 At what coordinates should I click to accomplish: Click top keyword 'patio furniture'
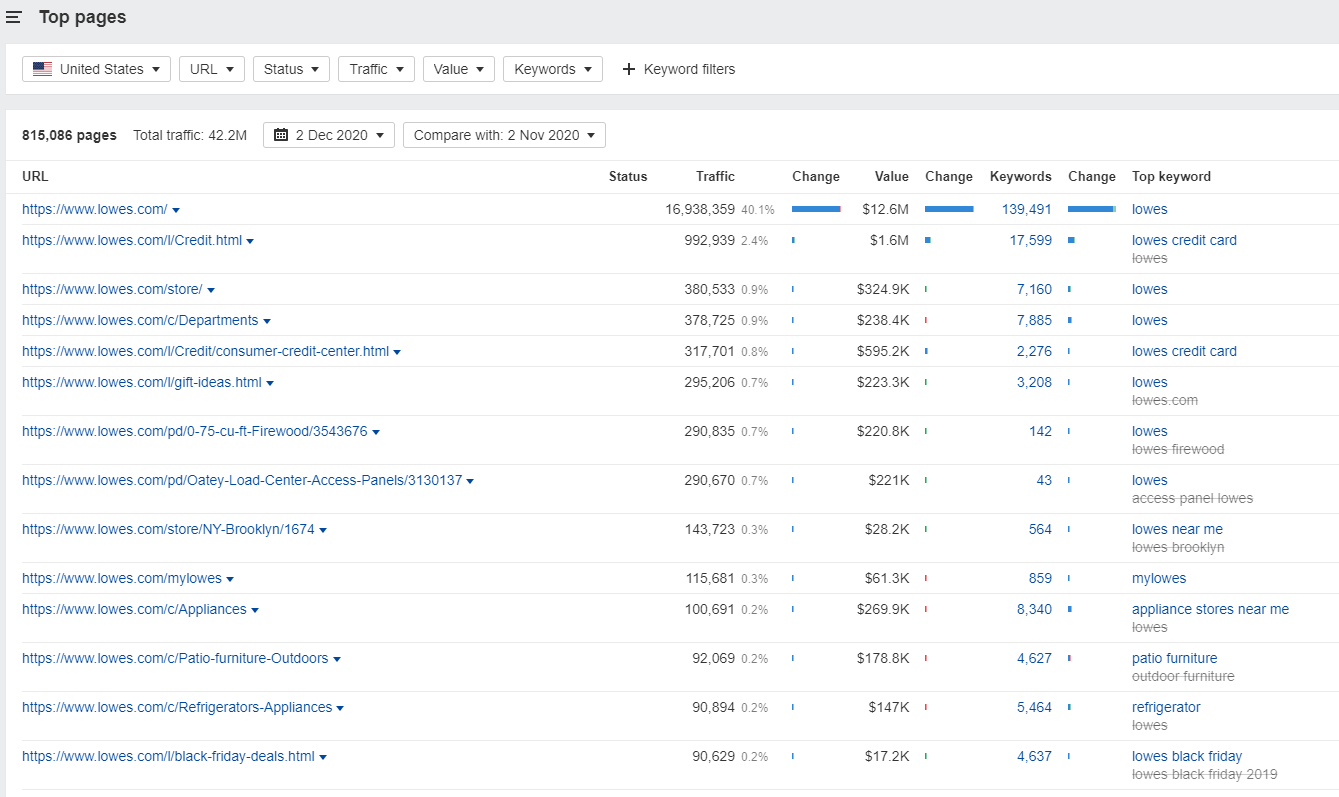[x=1175, y=658]
